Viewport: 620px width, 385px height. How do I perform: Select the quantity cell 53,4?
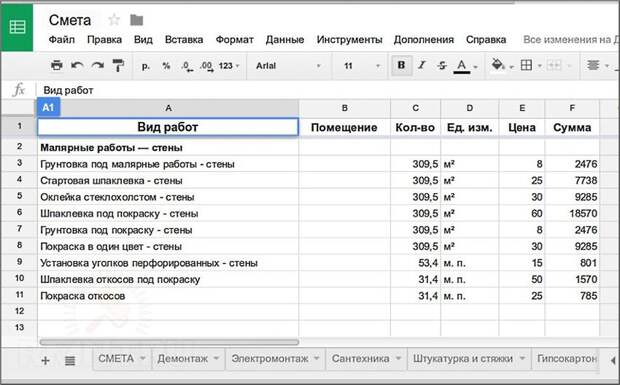[415, 263]
